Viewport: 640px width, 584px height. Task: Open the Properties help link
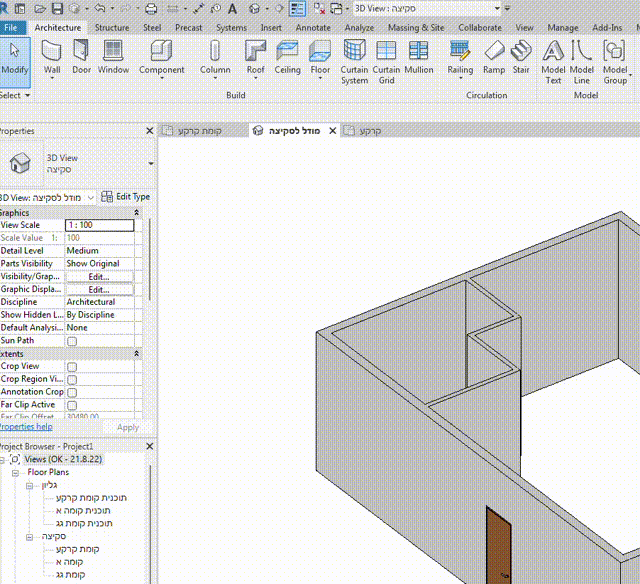click(x=25, y=427)
